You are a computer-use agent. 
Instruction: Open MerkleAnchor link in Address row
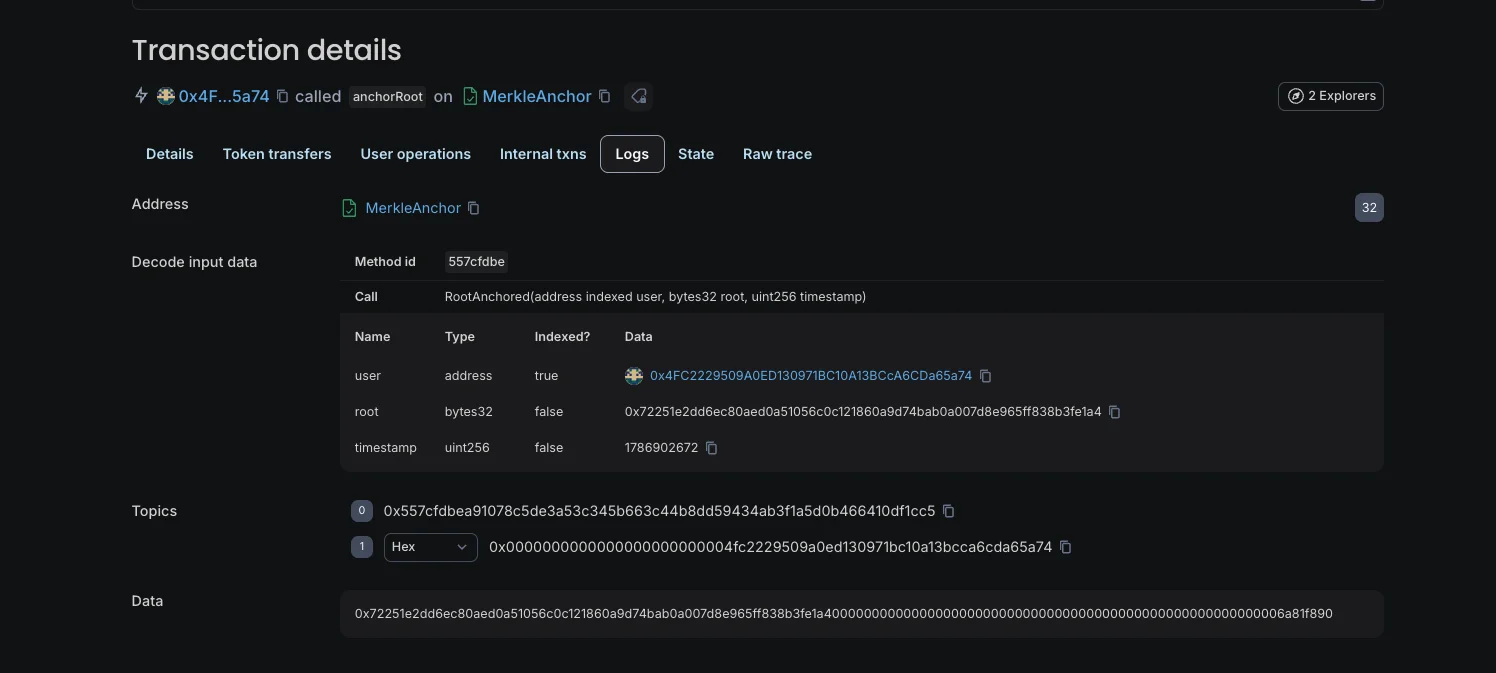pyautogui.click(x=413, y=208)
